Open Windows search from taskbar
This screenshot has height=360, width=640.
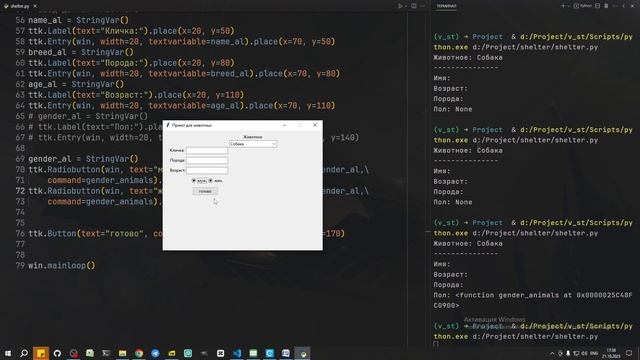(24, 353)
